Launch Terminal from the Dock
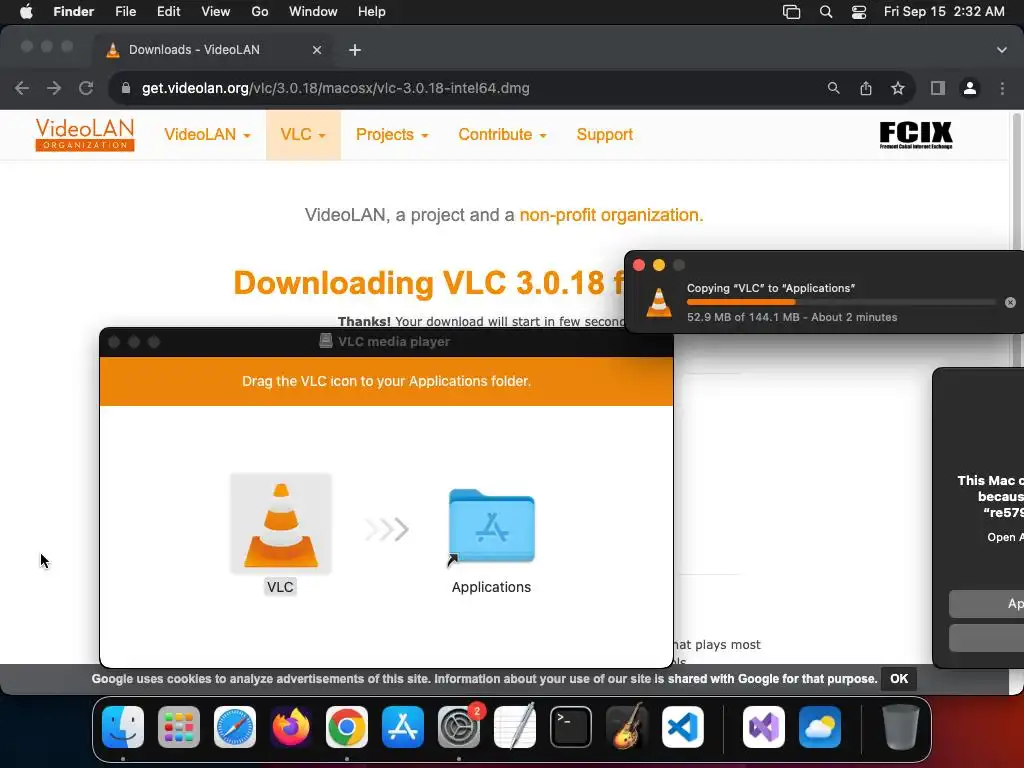The width and height of the screenshot is (1024, 768). (x=571, y=727)
